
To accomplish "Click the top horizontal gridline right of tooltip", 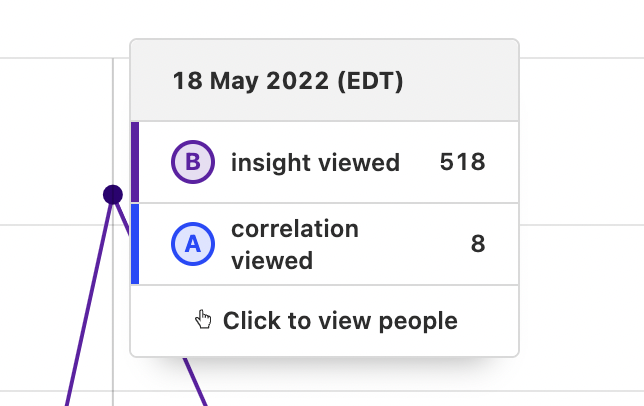I will (x=580, y=58).
